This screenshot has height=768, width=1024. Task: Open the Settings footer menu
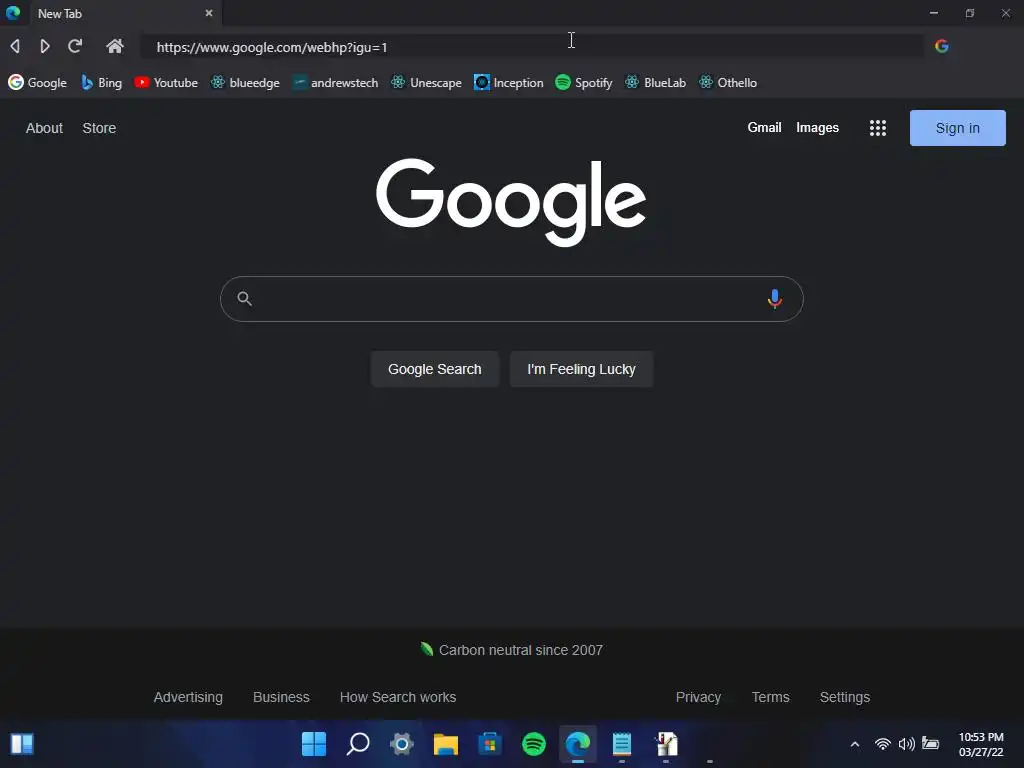(844, 697)
